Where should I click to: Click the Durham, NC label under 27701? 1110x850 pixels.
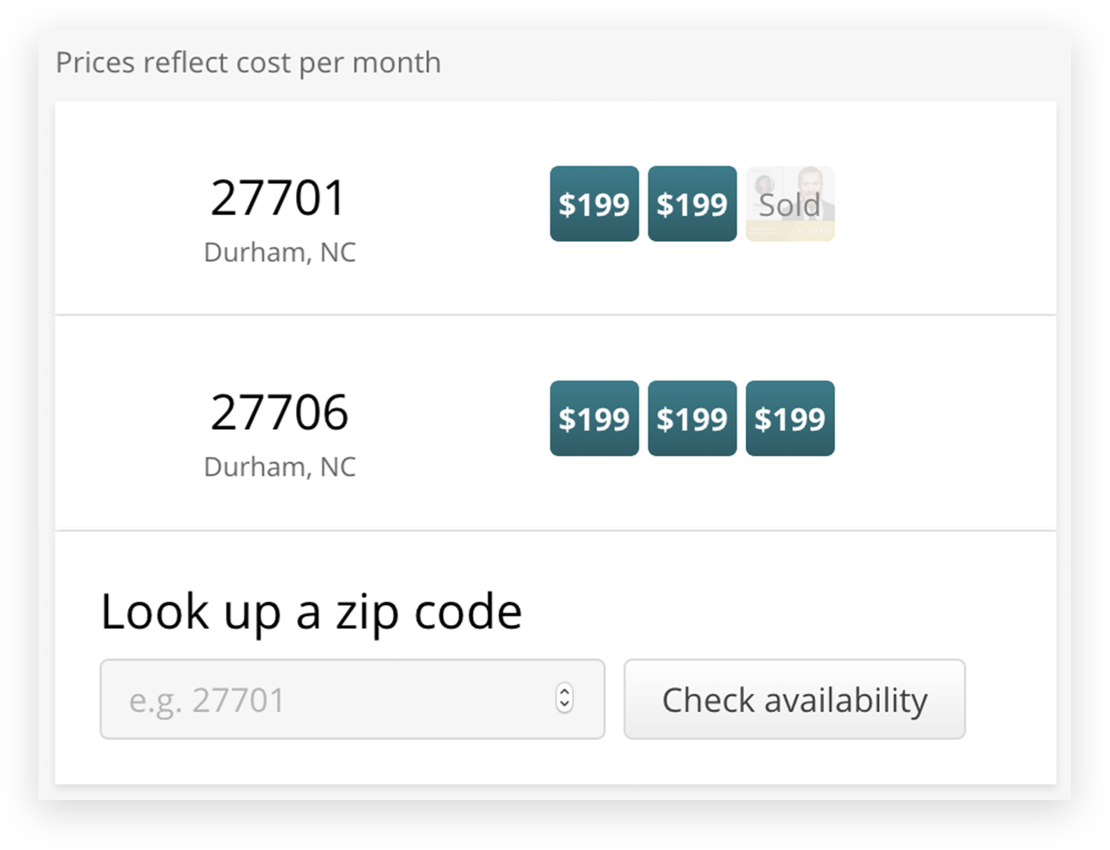pos(279,252)
